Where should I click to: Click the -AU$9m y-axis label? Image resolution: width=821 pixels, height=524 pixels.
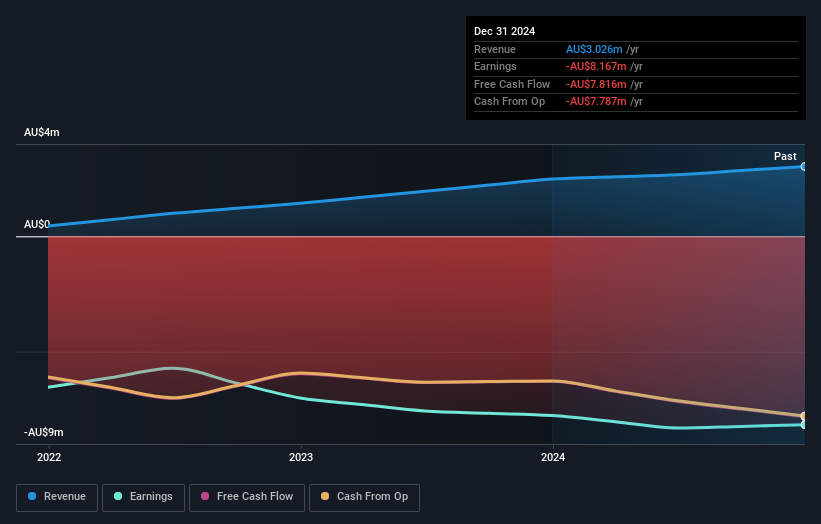(43, 432)
